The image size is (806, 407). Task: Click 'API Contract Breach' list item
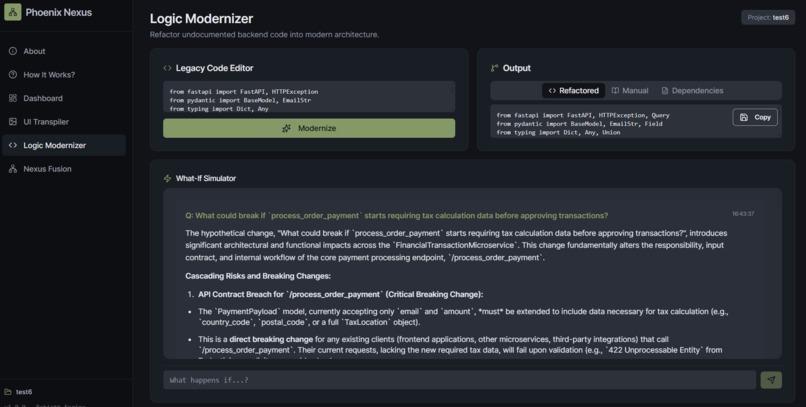[340, 294]
